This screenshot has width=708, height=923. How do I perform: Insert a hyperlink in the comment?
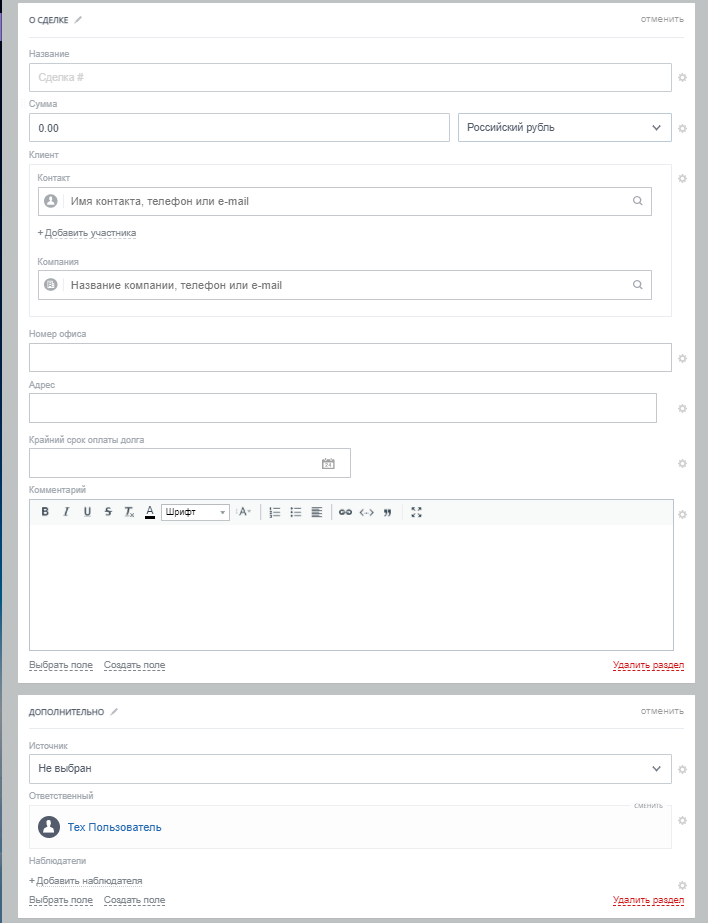(345, 512)
